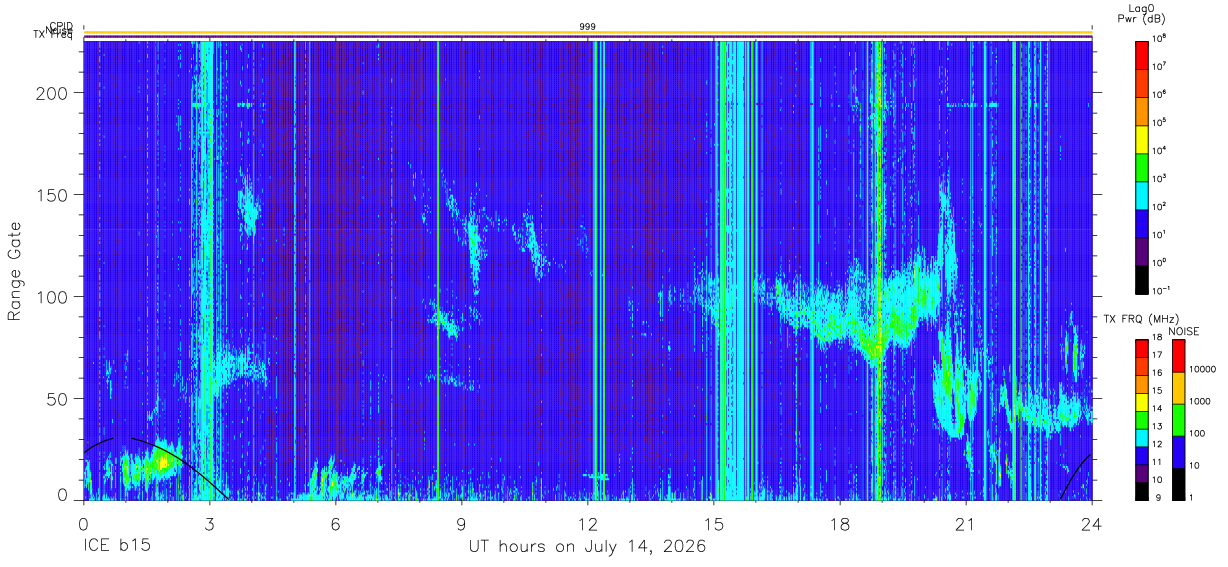
Task: Click the '21' tick on the UT hours axis
Action: (x=966, y=523)
